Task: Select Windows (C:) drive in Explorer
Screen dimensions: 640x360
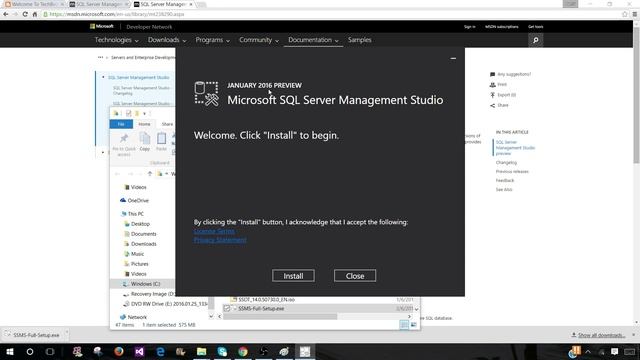Action: coord(142,284)
